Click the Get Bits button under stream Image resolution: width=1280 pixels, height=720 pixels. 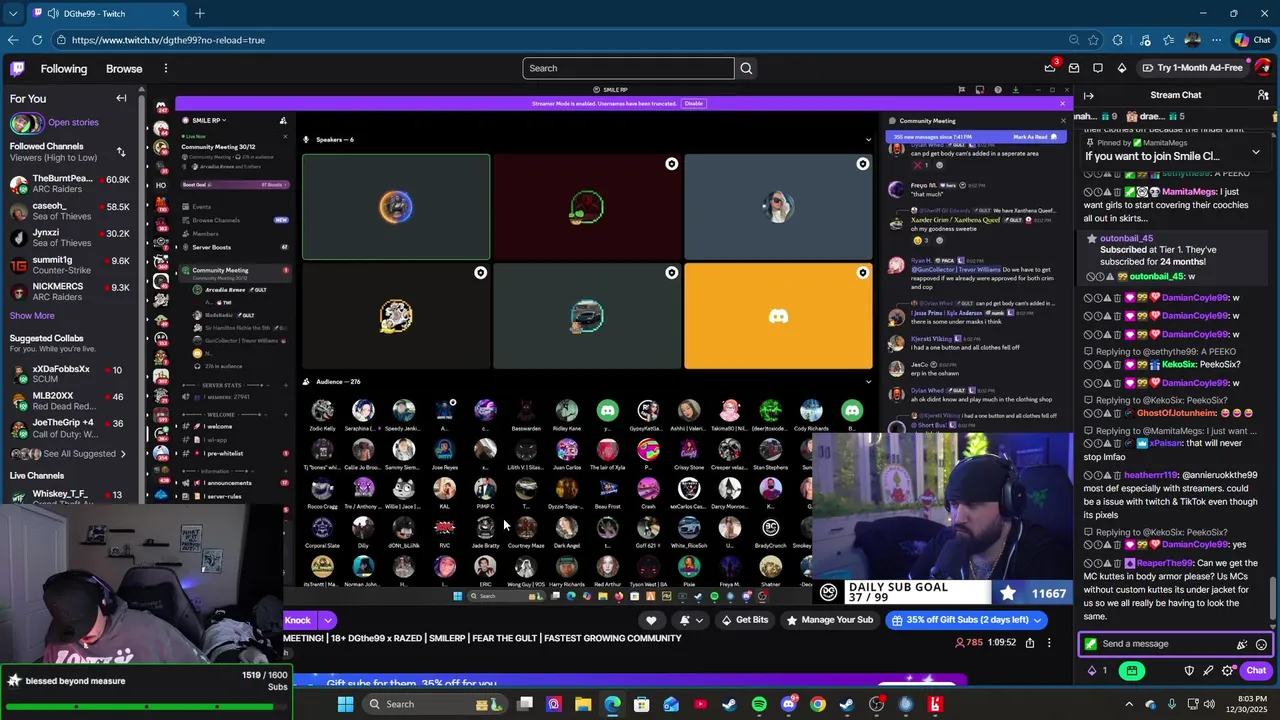745,620
